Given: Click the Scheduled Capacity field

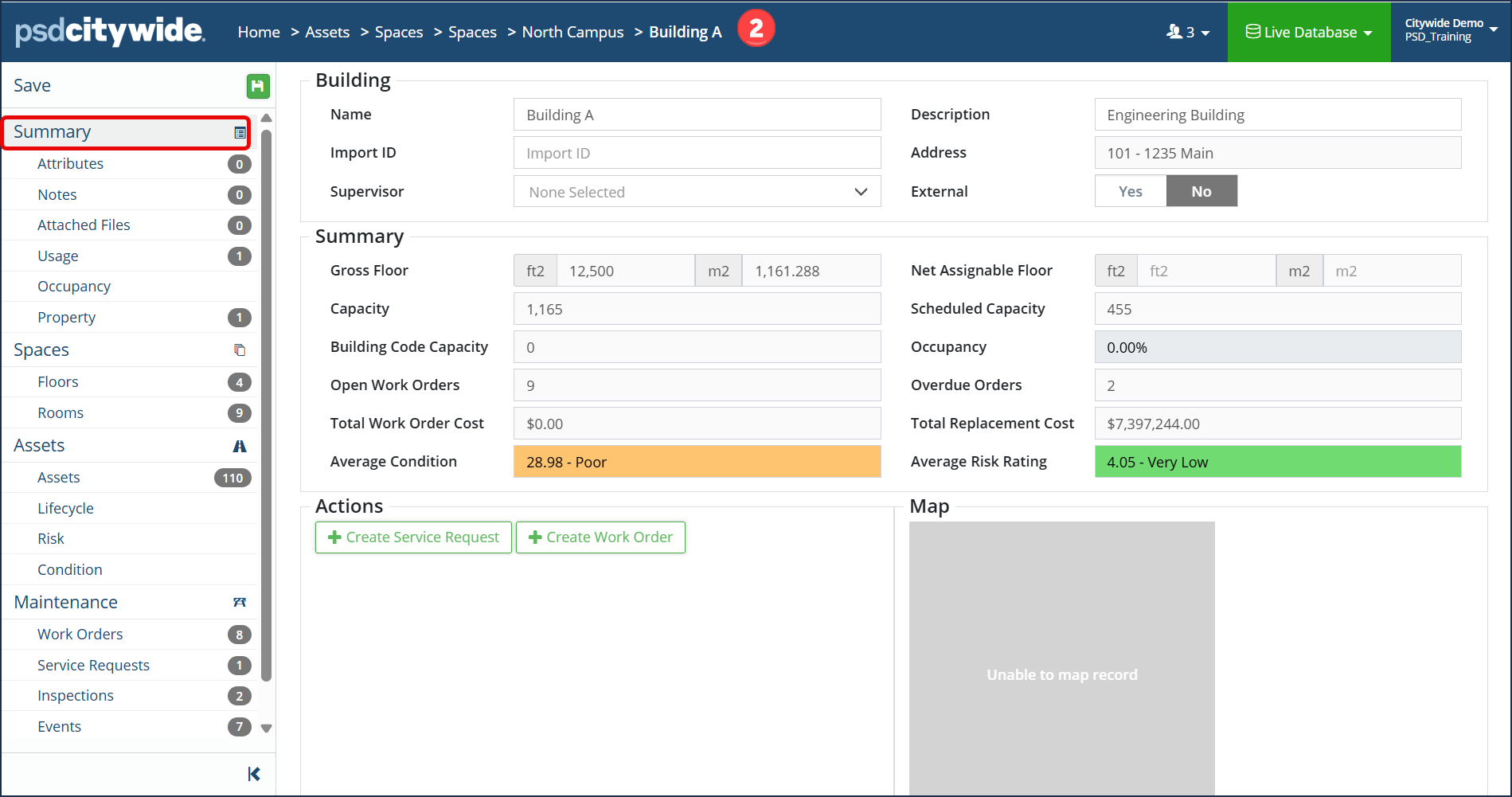Looking at the screenshot, I should (1278, 309).
